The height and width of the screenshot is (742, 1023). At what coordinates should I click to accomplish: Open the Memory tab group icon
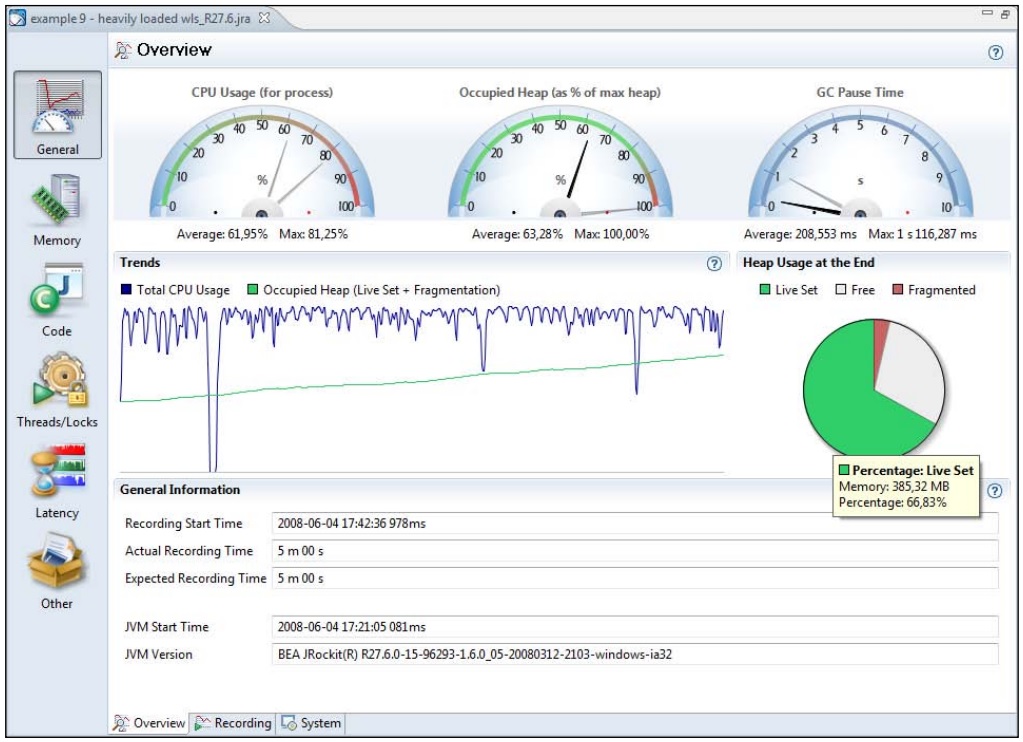point(57,210)
